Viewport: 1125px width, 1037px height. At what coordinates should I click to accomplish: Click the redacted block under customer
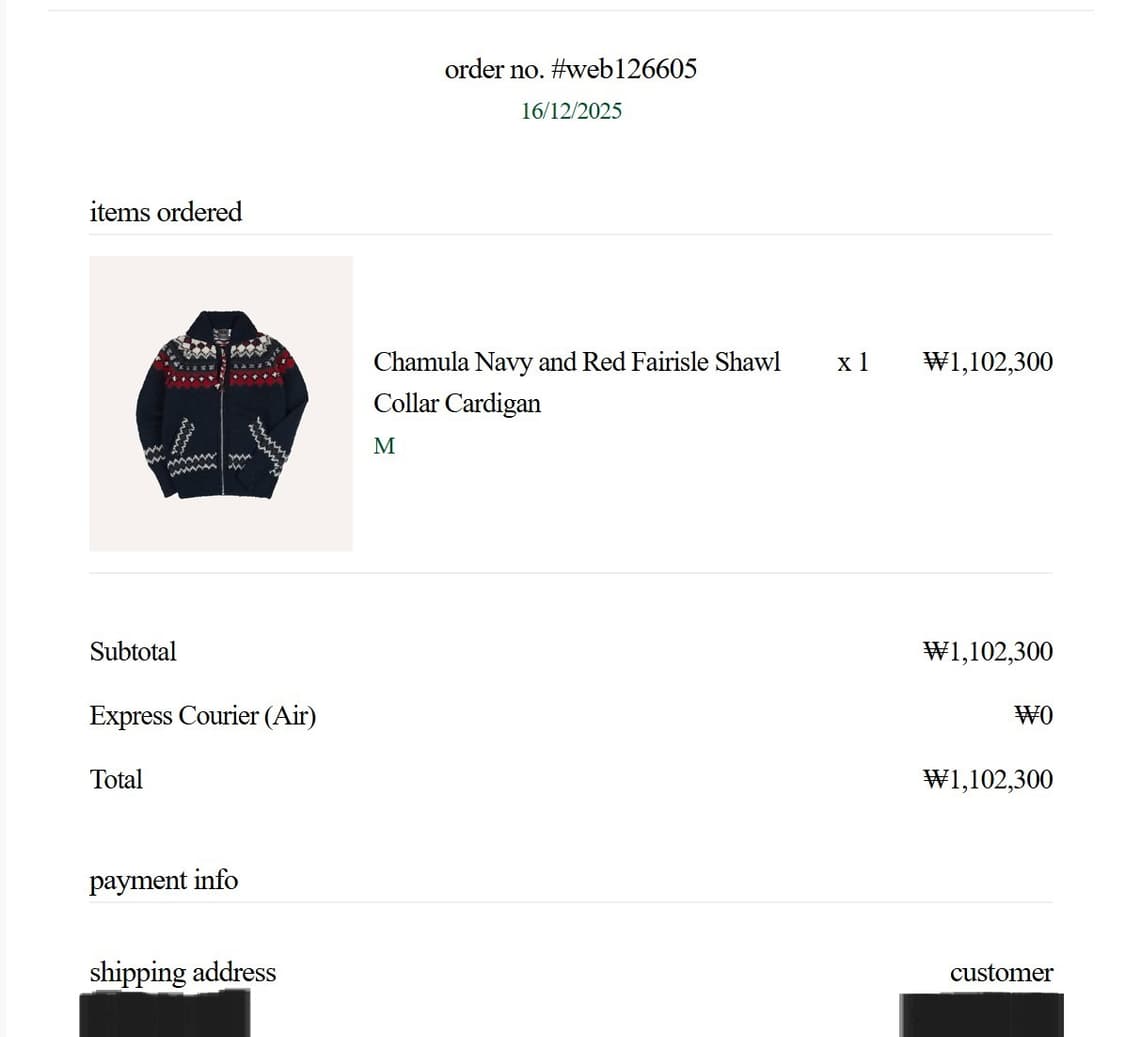pos(981,1016)
